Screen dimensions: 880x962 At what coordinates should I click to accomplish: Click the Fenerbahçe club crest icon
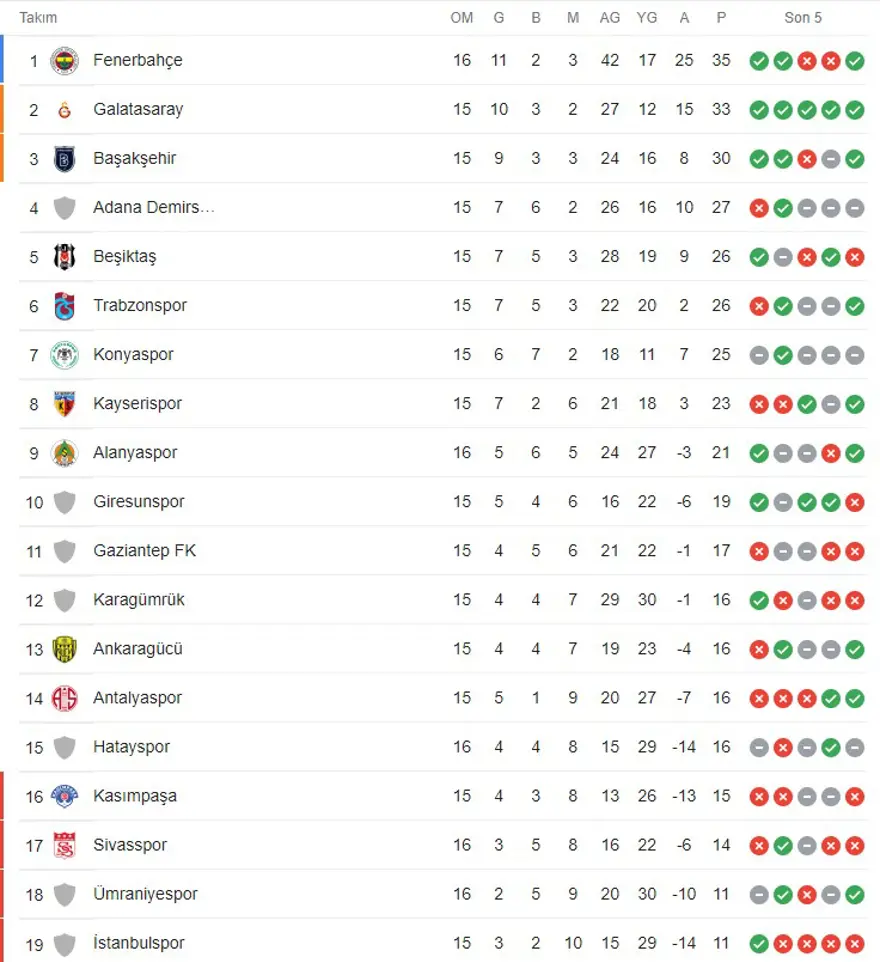[x=65, y=60]
